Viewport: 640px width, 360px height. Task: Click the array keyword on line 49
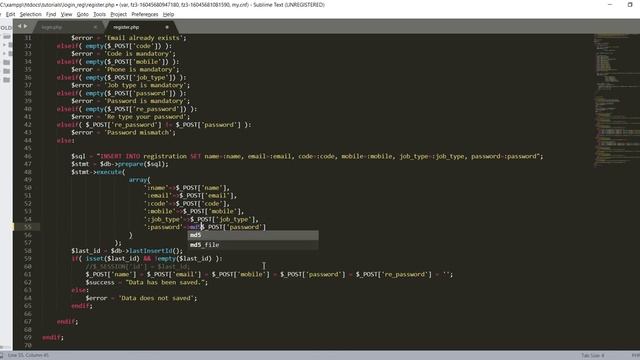(x=138, y=180)
